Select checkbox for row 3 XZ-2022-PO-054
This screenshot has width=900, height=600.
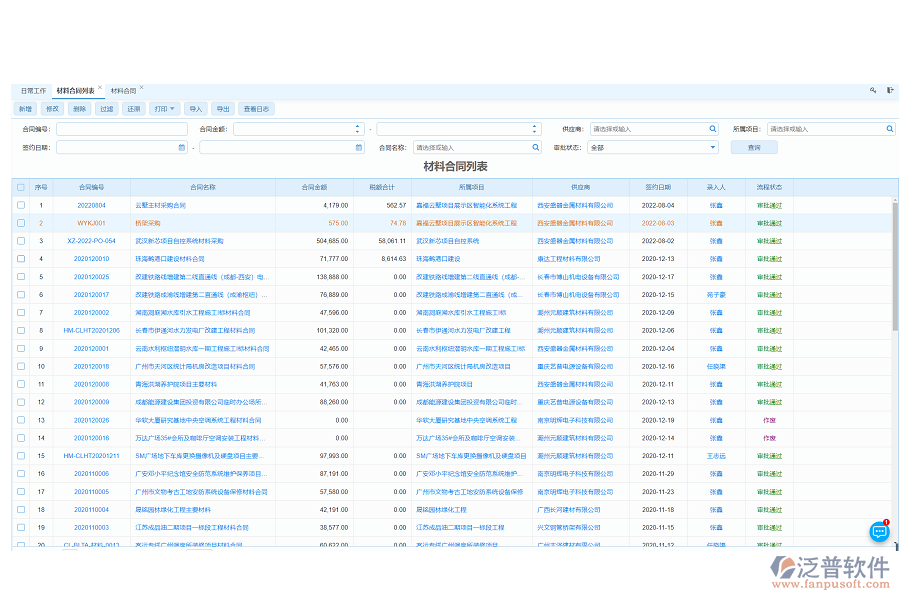pyautogui.click(x=21, y=241)
